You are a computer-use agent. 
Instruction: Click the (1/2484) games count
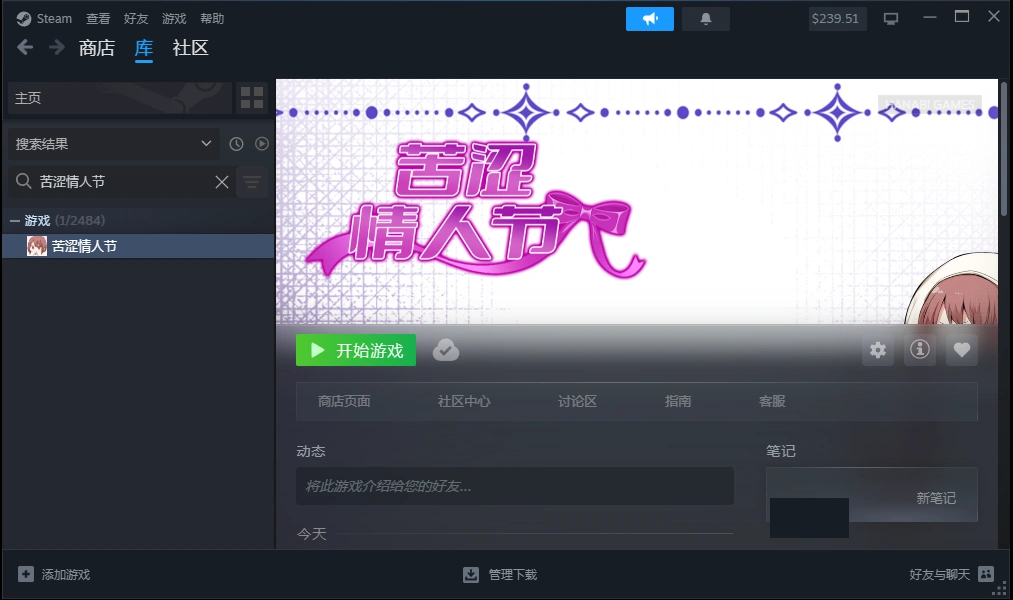80,221
